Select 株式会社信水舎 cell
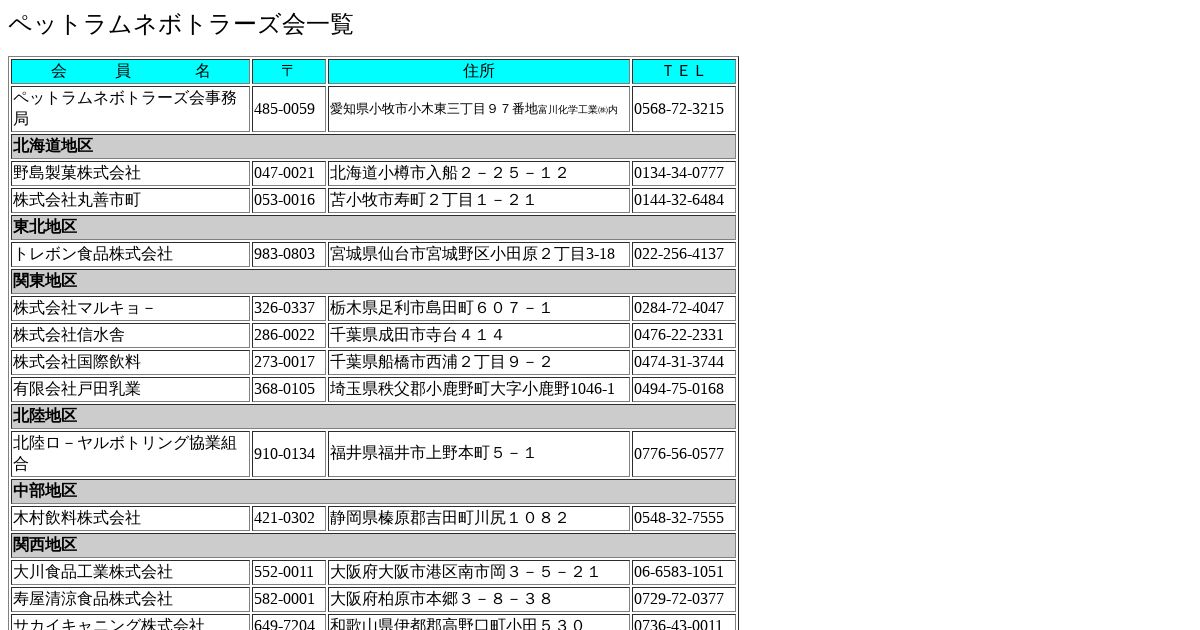Viewport: 1200px width, 630px height. 131,335
